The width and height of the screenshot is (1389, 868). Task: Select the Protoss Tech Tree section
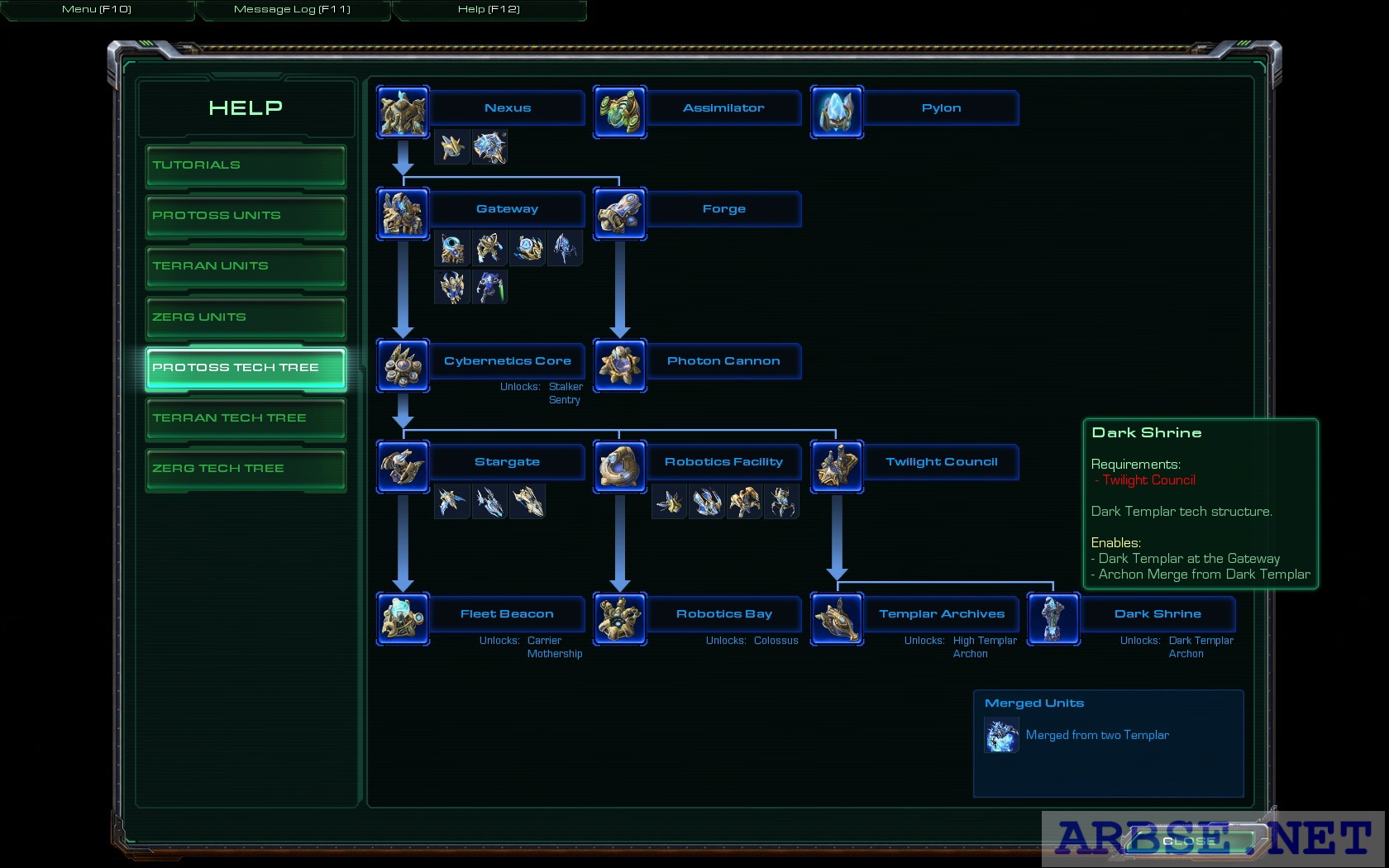point(246,368)
